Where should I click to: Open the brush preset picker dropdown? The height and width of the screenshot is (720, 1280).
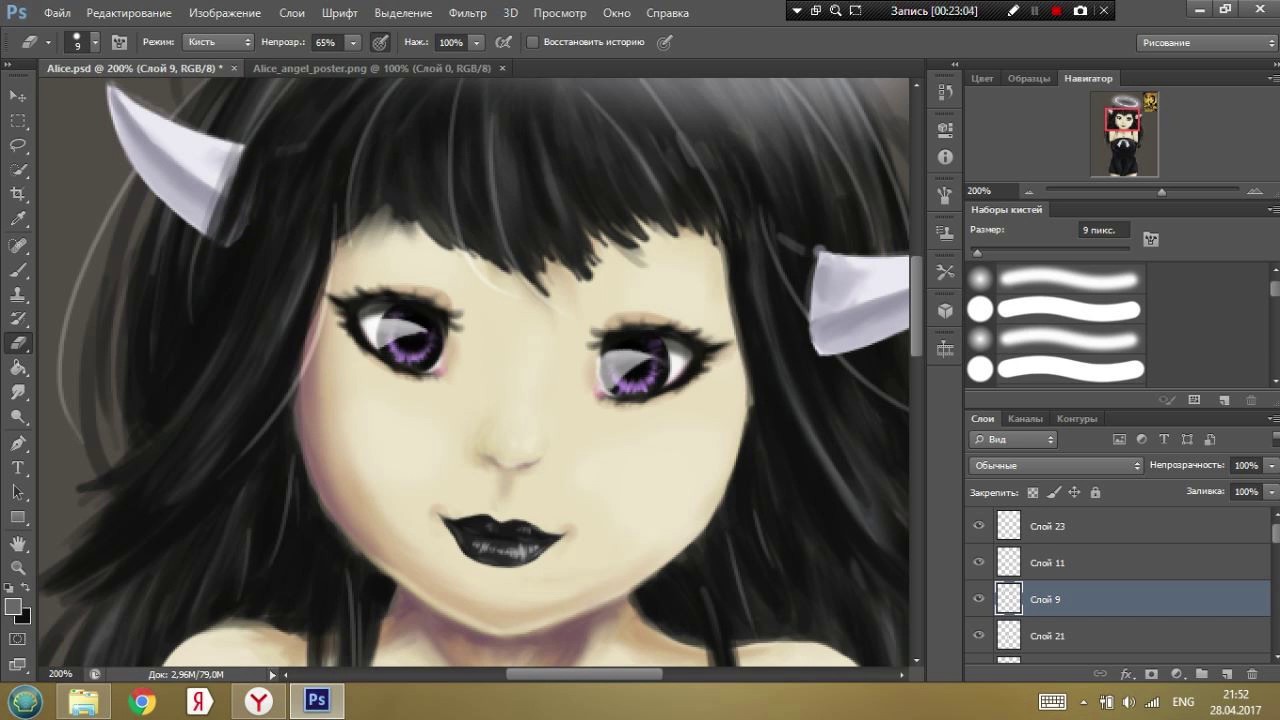[95, 42]
